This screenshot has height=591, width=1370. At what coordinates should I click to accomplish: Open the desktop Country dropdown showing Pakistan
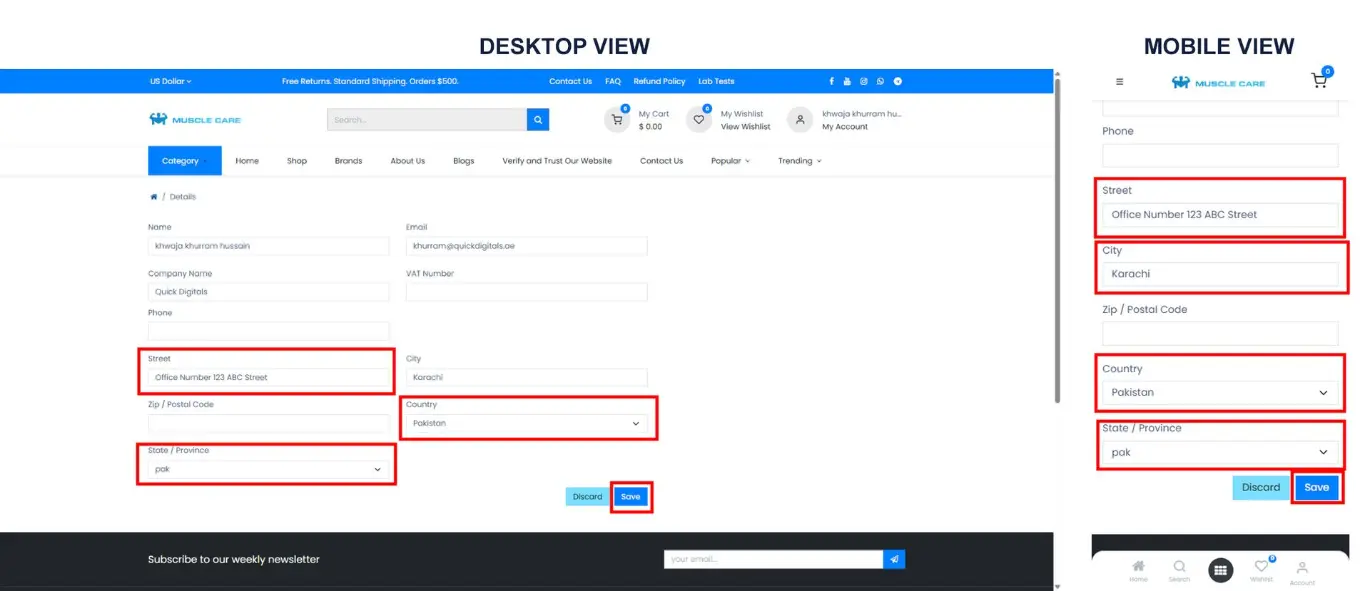526,423
